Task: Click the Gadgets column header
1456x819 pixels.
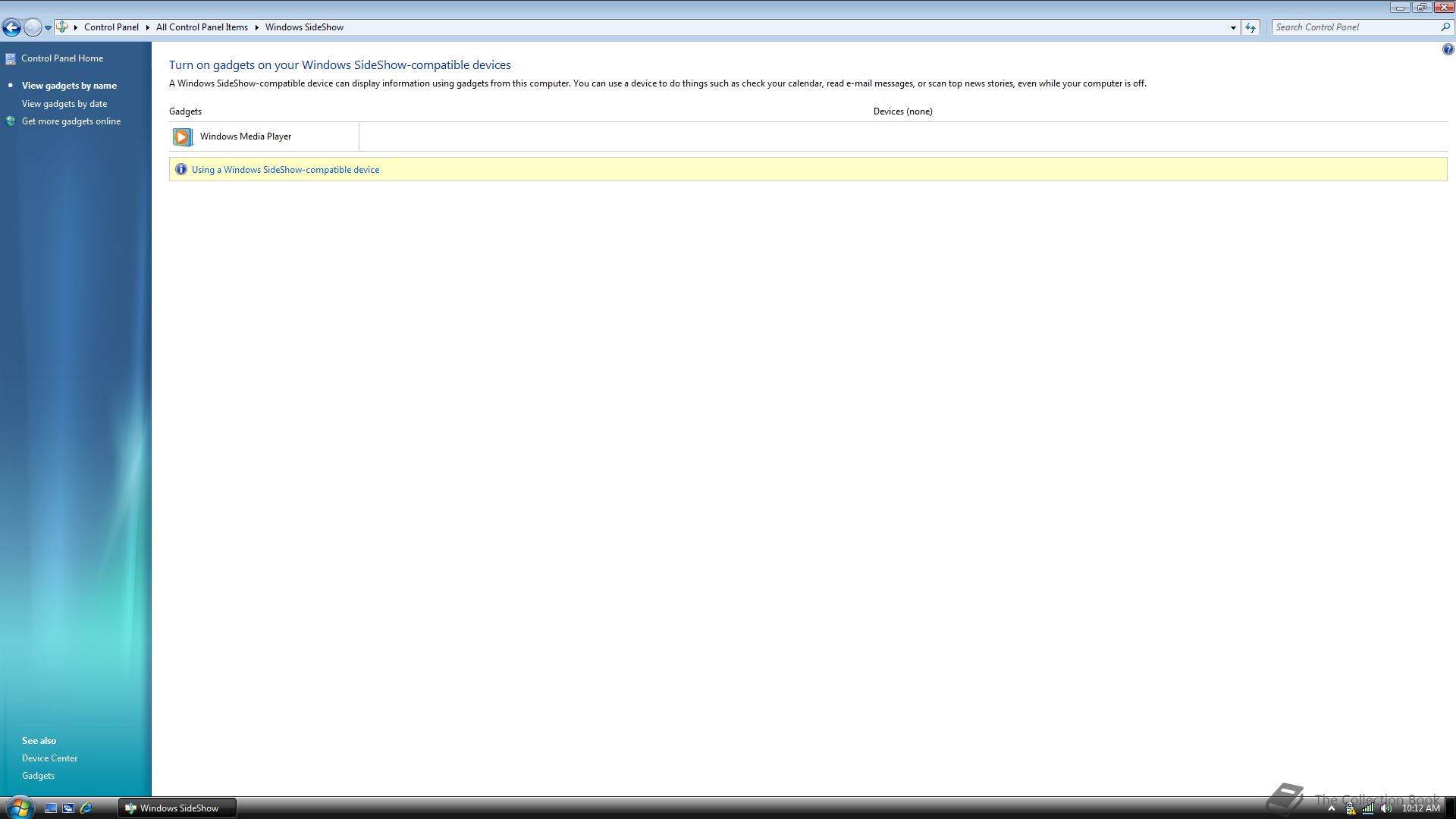Action: (x=185, y=111)
